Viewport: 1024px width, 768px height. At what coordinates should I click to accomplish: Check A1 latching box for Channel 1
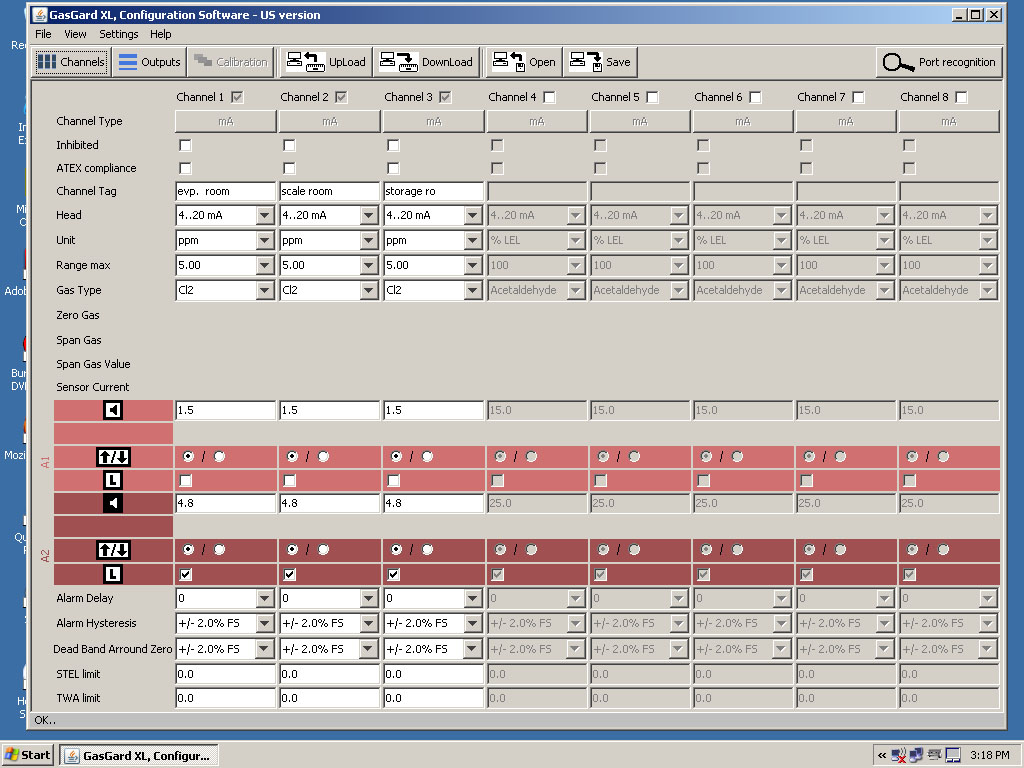pyautogui.click(x=185, y=481)
